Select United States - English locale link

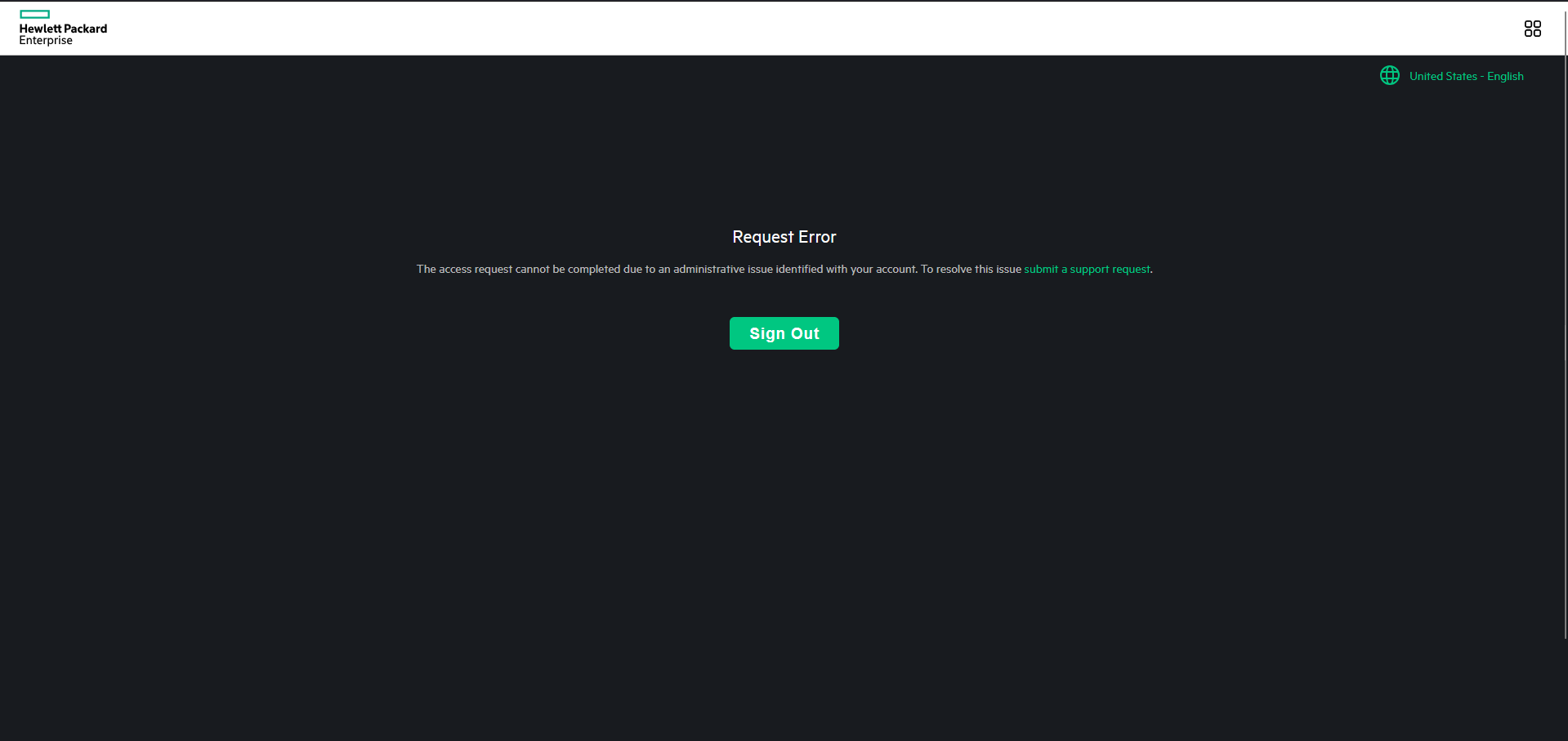point(1466,76)
